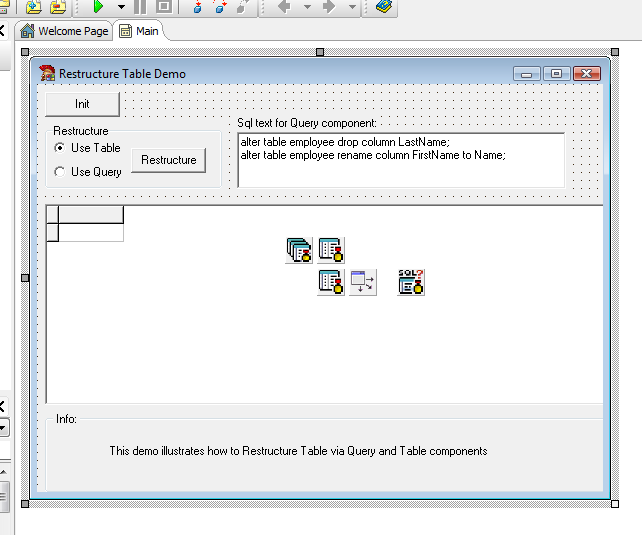Image resolution: width=642 pixels, height=535 pixels.
Task: Open the dropdown arrow beside Run
Action: point(120,6)
